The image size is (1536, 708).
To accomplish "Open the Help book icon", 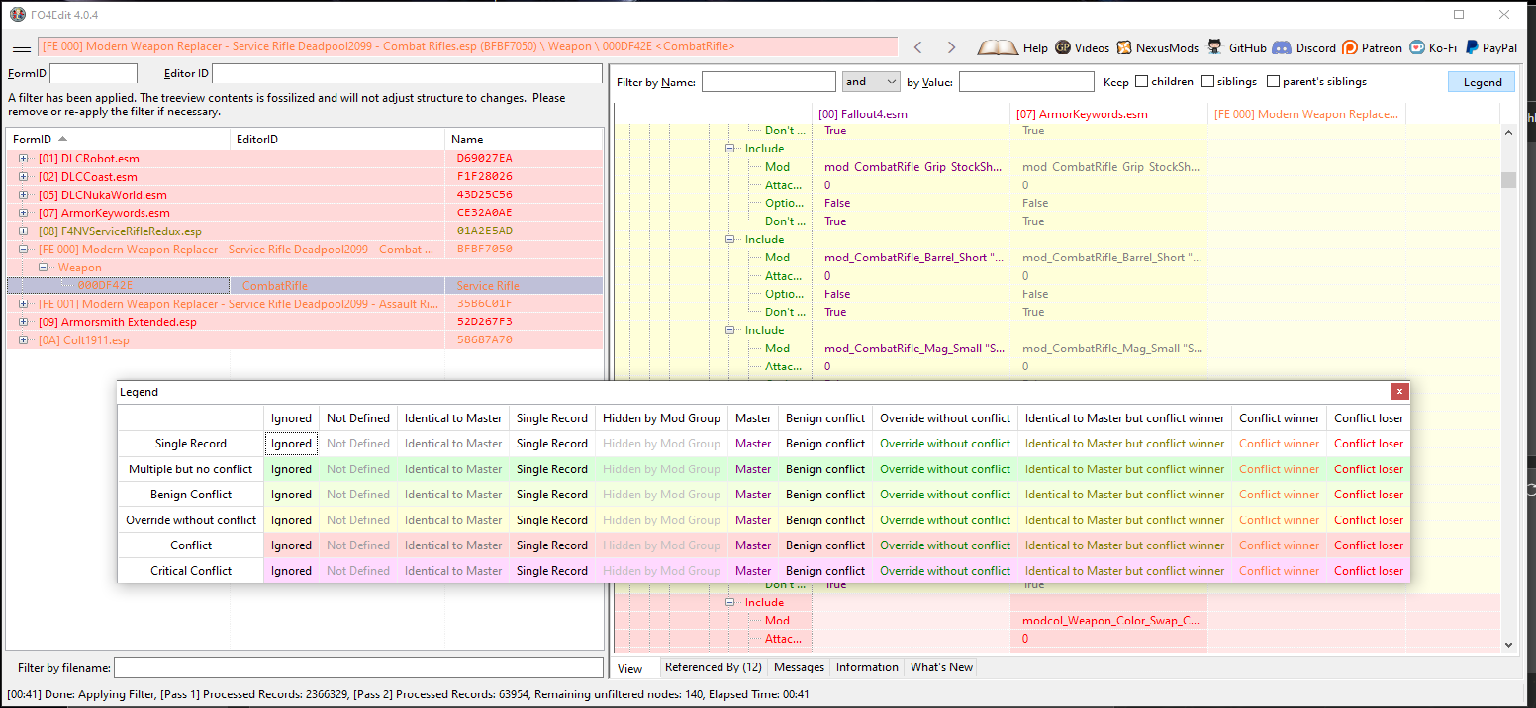I will pos(998,47).
